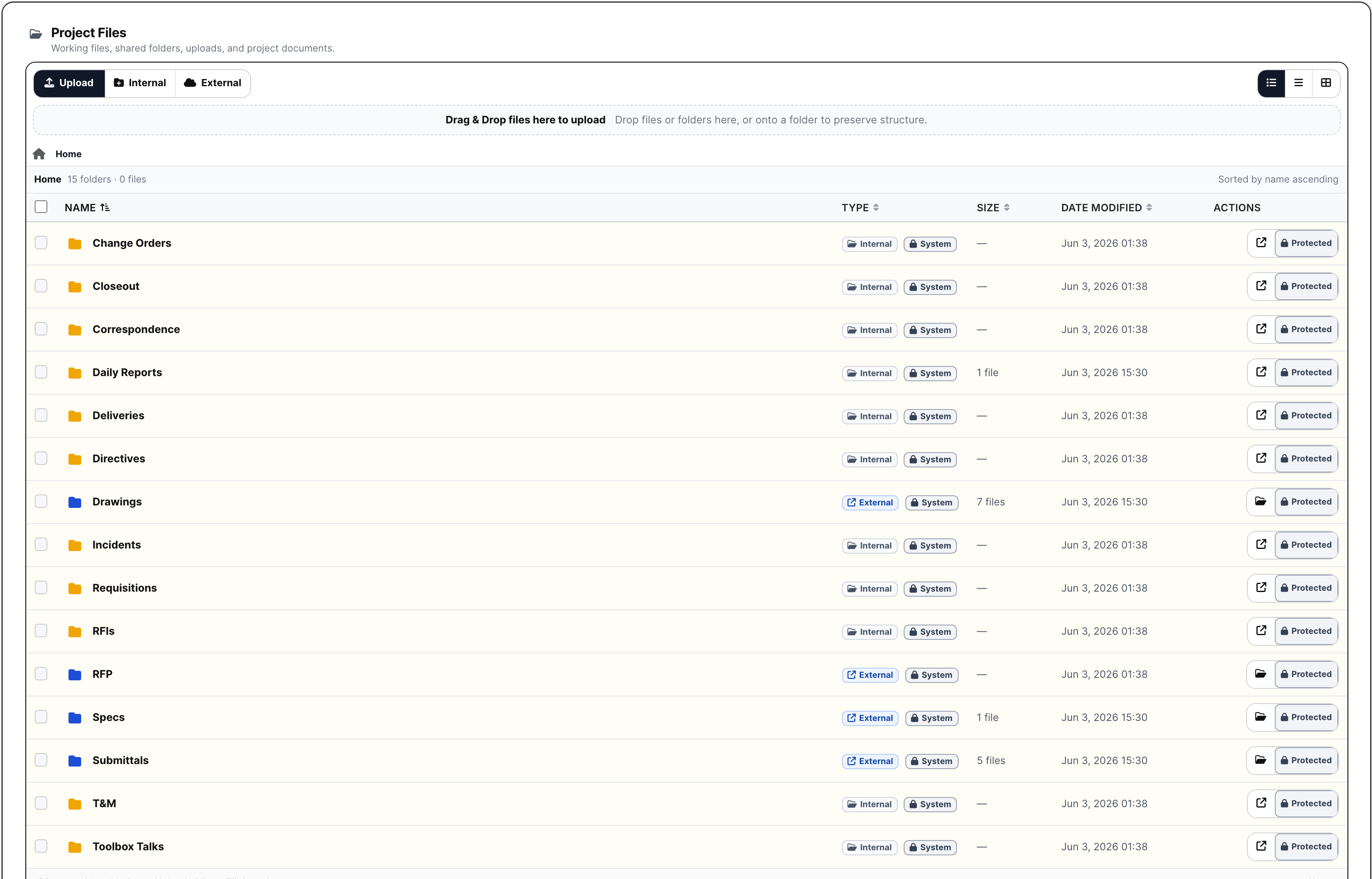Open Change Orders folder in new window icon
This screenshot has height=879, width=1372.
[x=1261, y=243]
